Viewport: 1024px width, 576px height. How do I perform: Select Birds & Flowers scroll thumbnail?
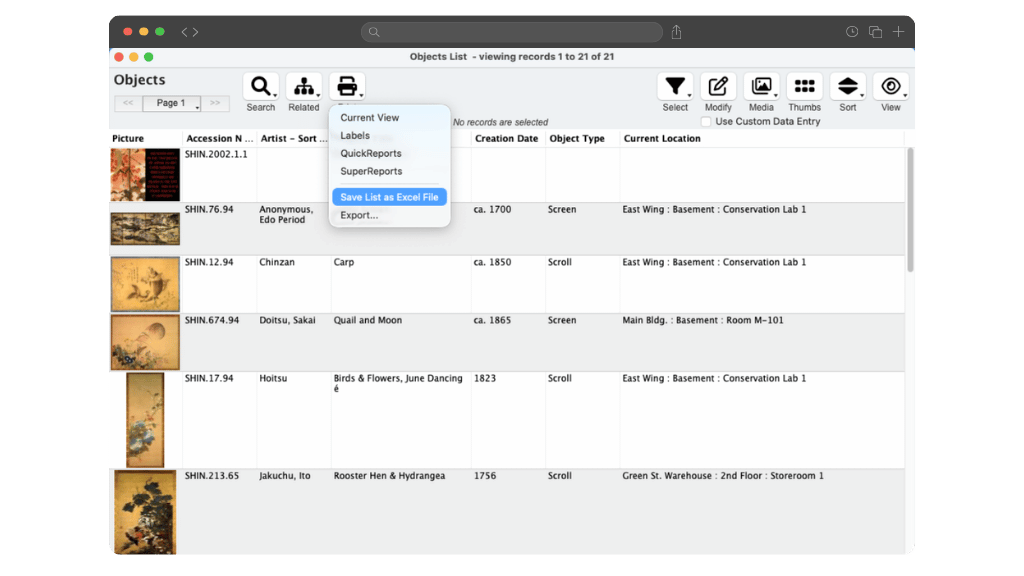coord(145,420)
